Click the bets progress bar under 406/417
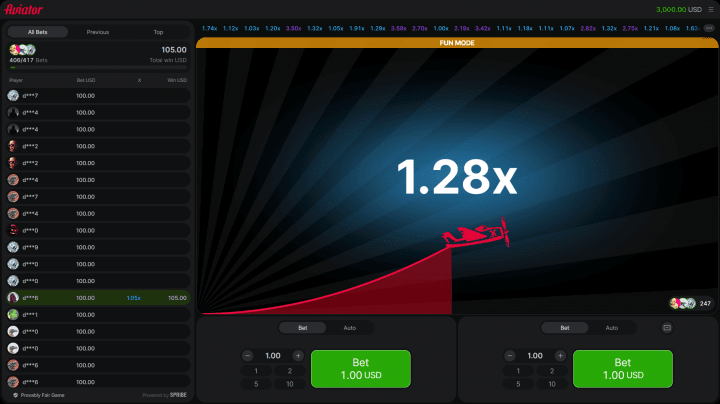The image size is (720, 404). 98,67
